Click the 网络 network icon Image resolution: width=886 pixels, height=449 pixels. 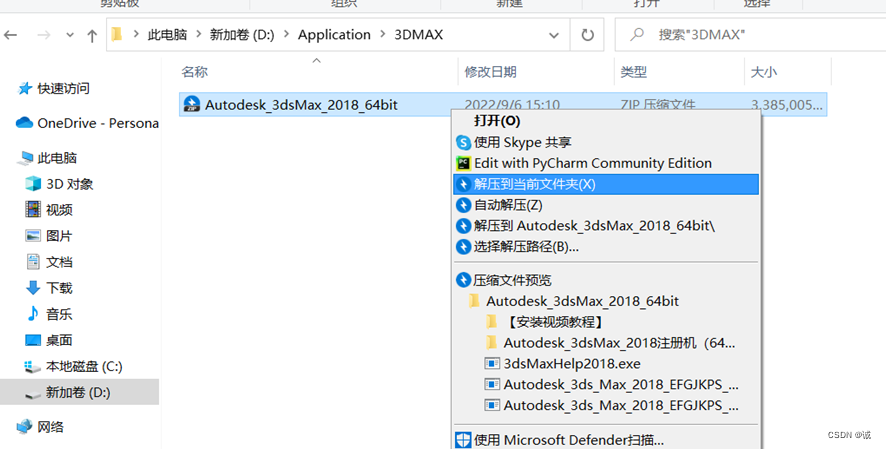[24, 426]
